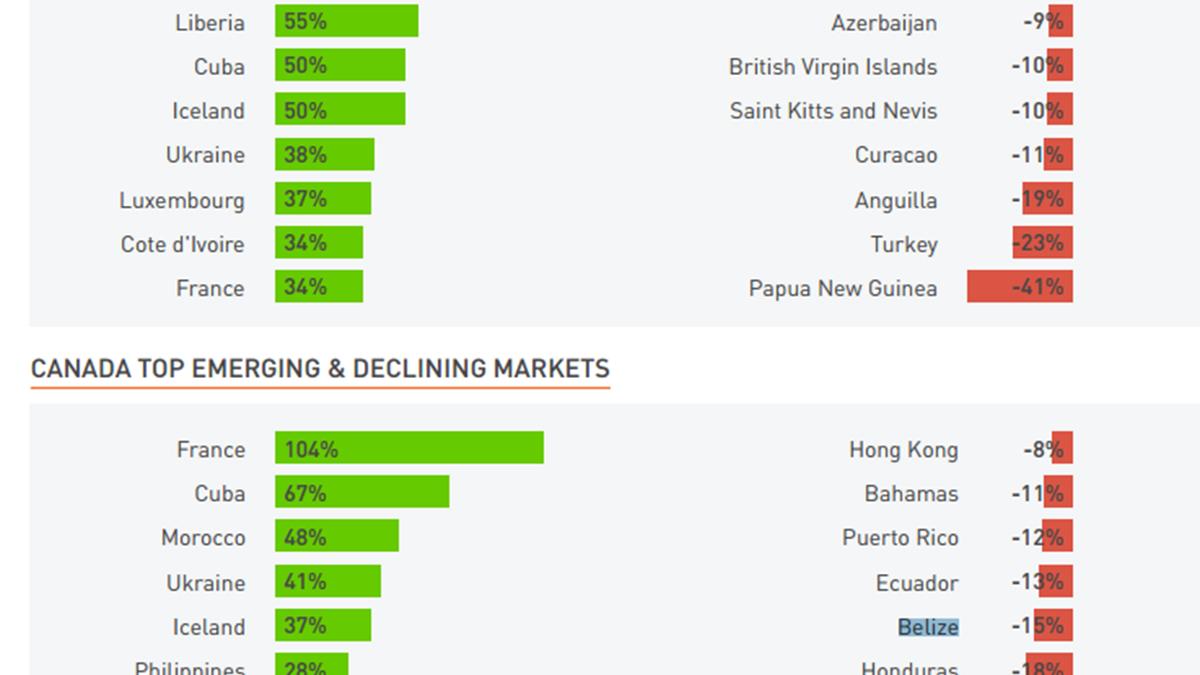Viewport: 1200px width, 675px height.
Task: Click the Anguilla -19% decline bar
Action: click(x=1047, y=199)
